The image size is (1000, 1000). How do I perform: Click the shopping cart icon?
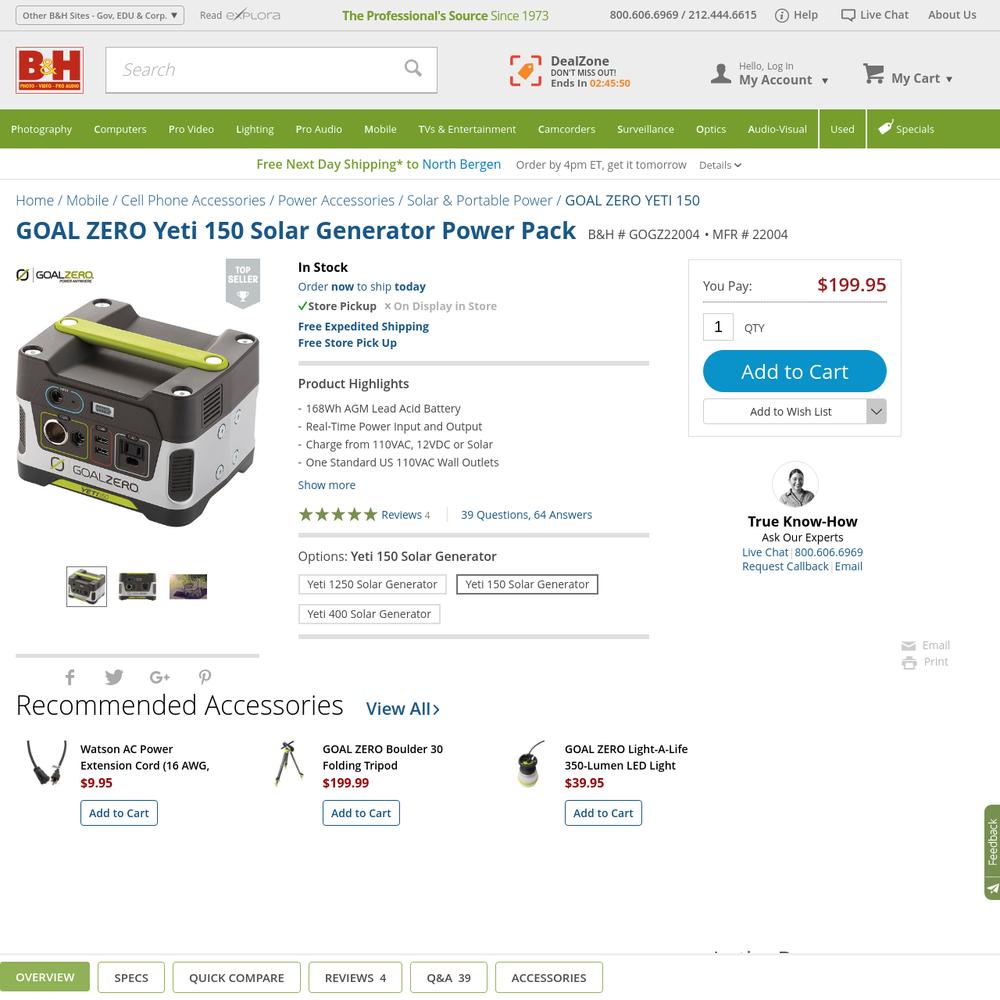[x=873, y=74]
